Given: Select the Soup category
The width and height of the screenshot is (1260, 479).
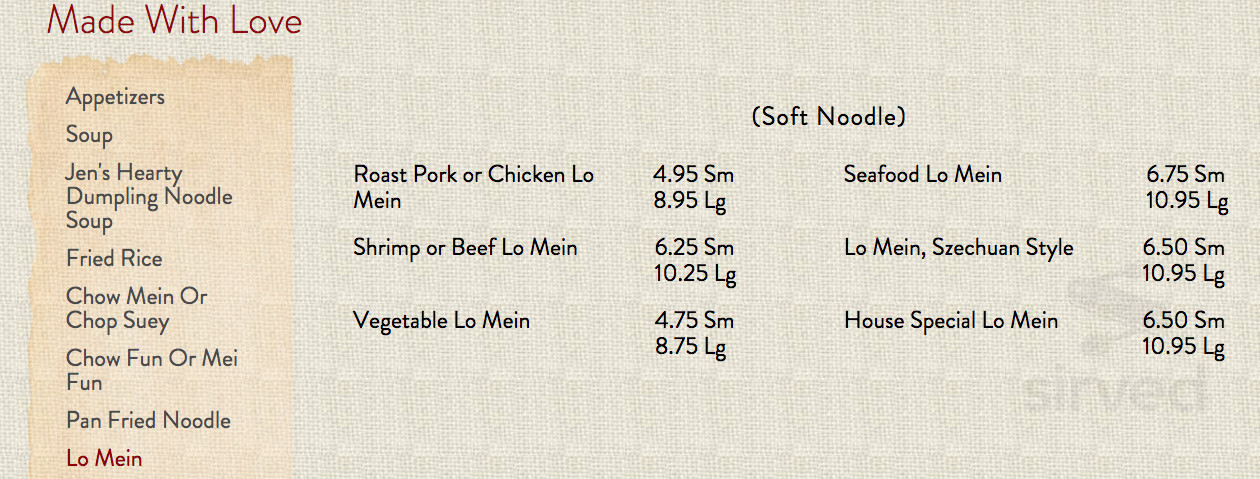Looking at the screenshot, I should pyautogui.click(x=89, y=134).
